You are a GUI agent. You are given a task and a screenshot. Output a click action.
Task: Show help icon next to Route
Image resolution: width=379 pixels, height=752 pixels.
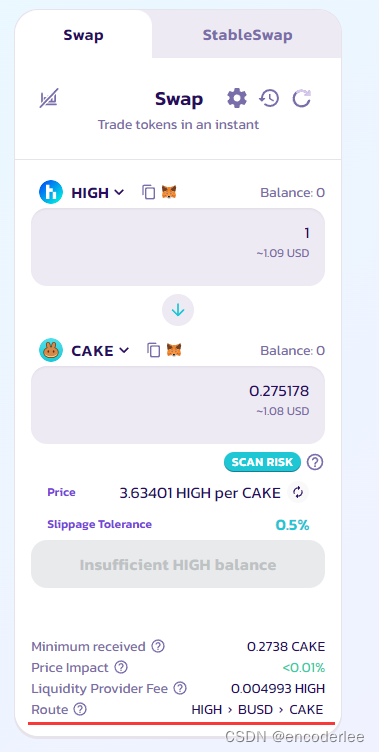80,709
